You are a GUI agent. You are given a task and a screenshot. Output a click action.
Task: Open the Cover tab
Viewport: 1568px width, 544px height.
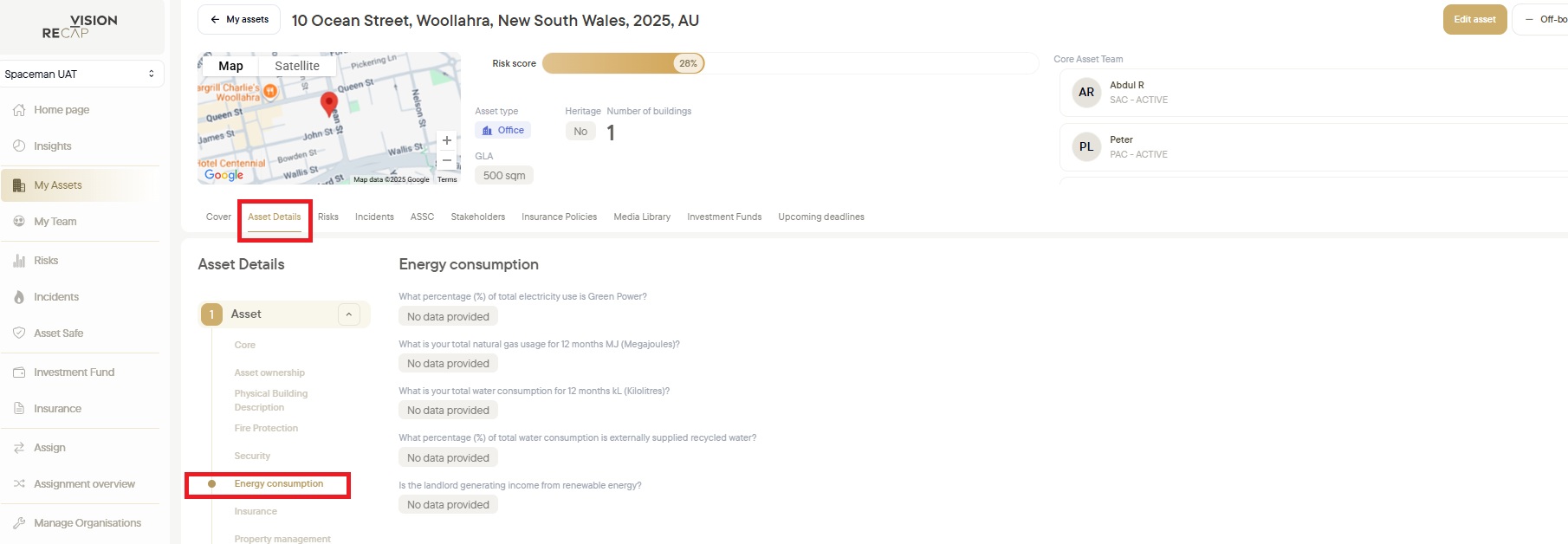[218, 217]
